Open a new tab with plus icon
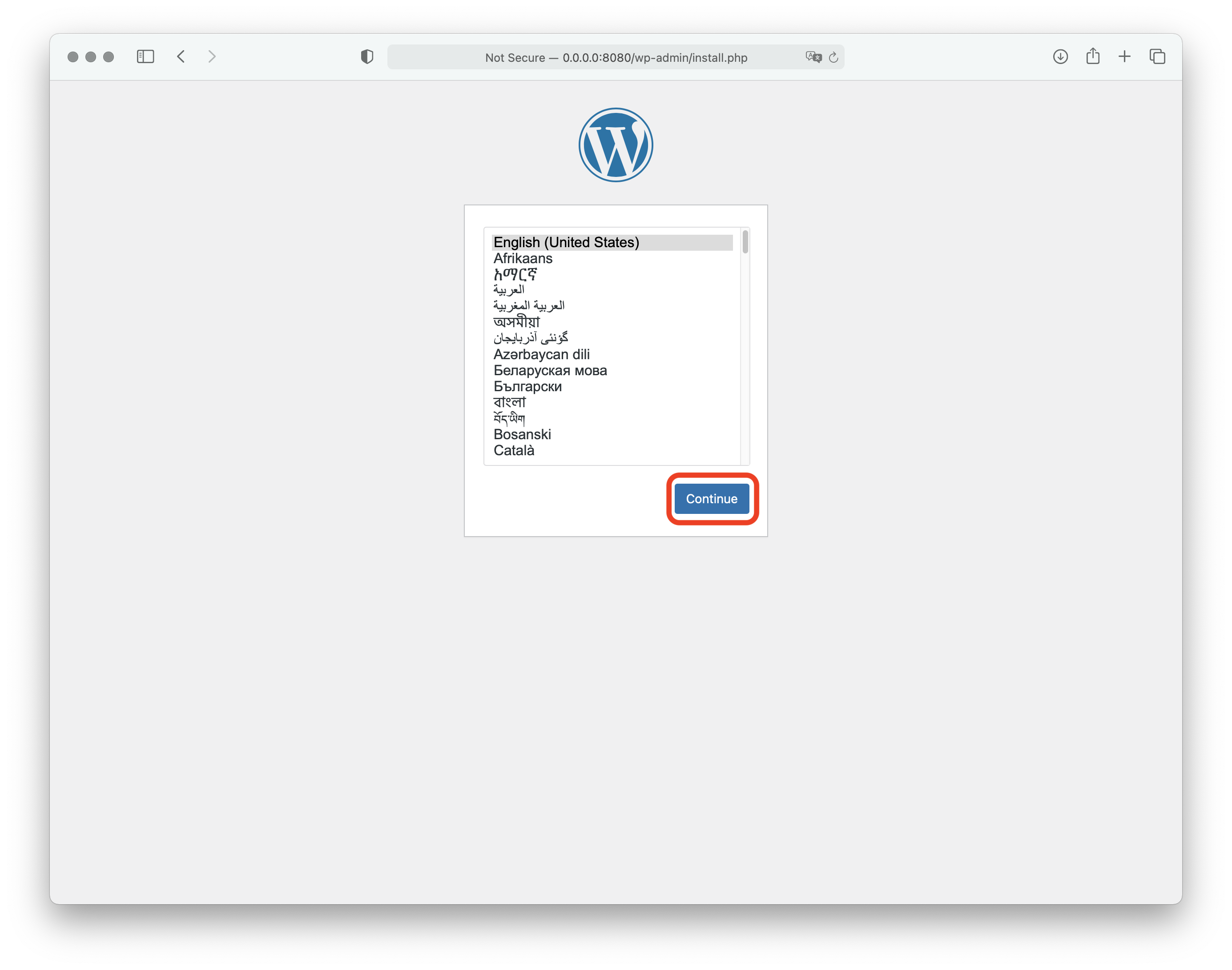This screenshot has height=970, width=1232. click(x=1125, y=56)
